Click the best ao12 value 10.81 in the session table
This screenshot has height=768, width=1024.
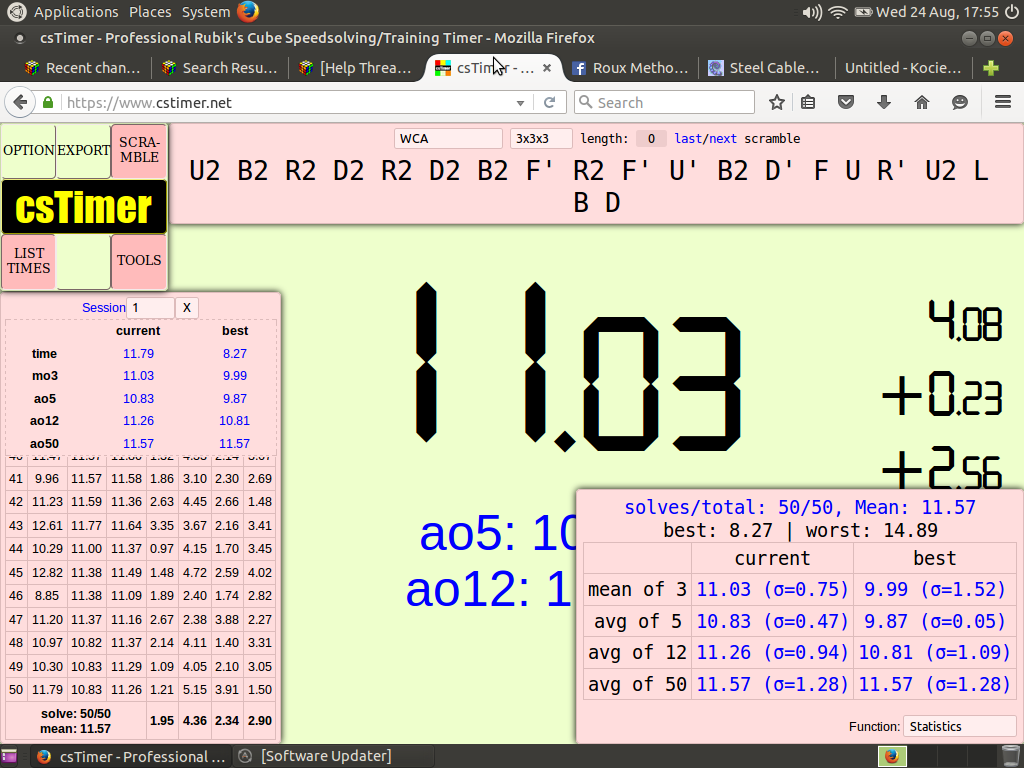[234, 421]
